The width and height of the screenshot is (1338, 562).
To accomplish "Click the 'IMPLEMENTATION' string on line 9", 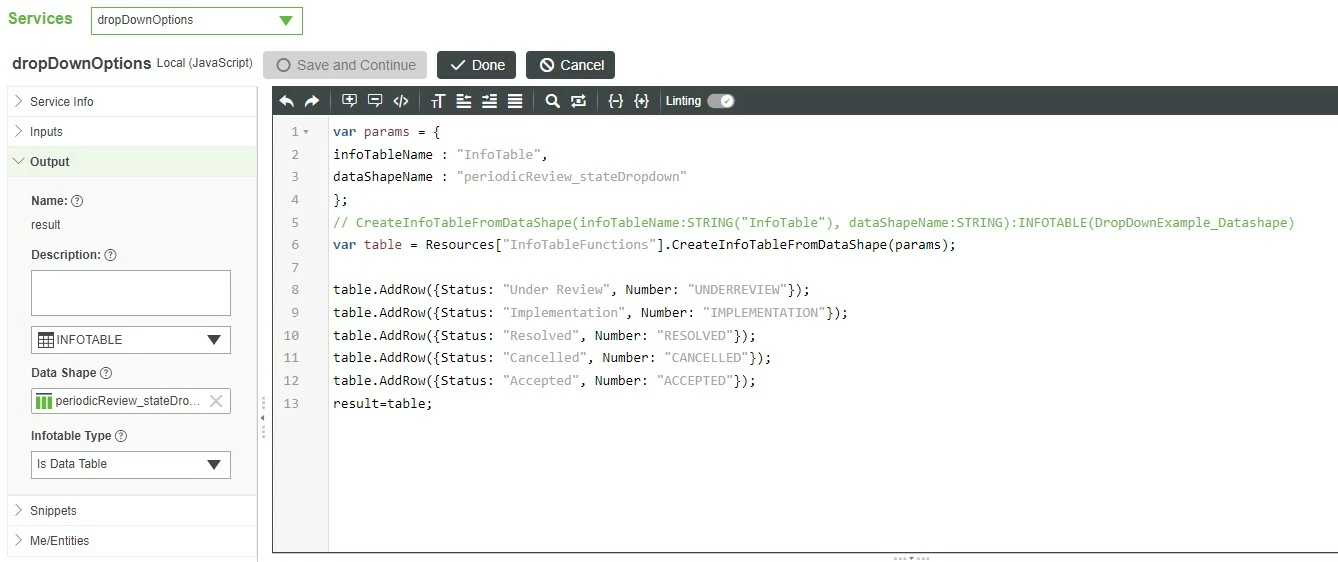I will coord(766,313).
